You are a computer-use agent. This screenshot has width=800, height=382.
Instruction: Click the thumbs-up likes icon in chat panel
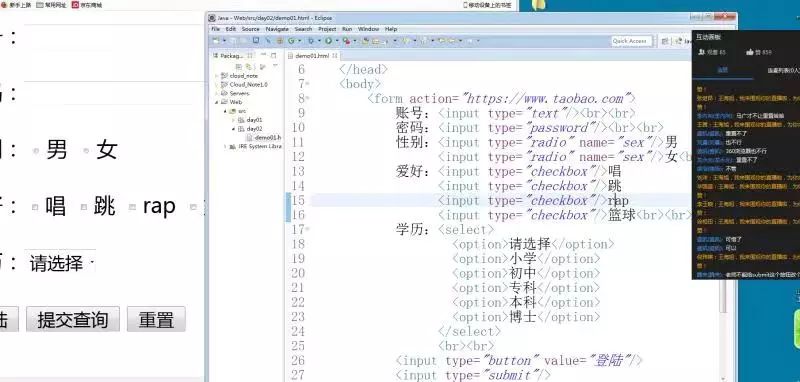click(749, 52)
